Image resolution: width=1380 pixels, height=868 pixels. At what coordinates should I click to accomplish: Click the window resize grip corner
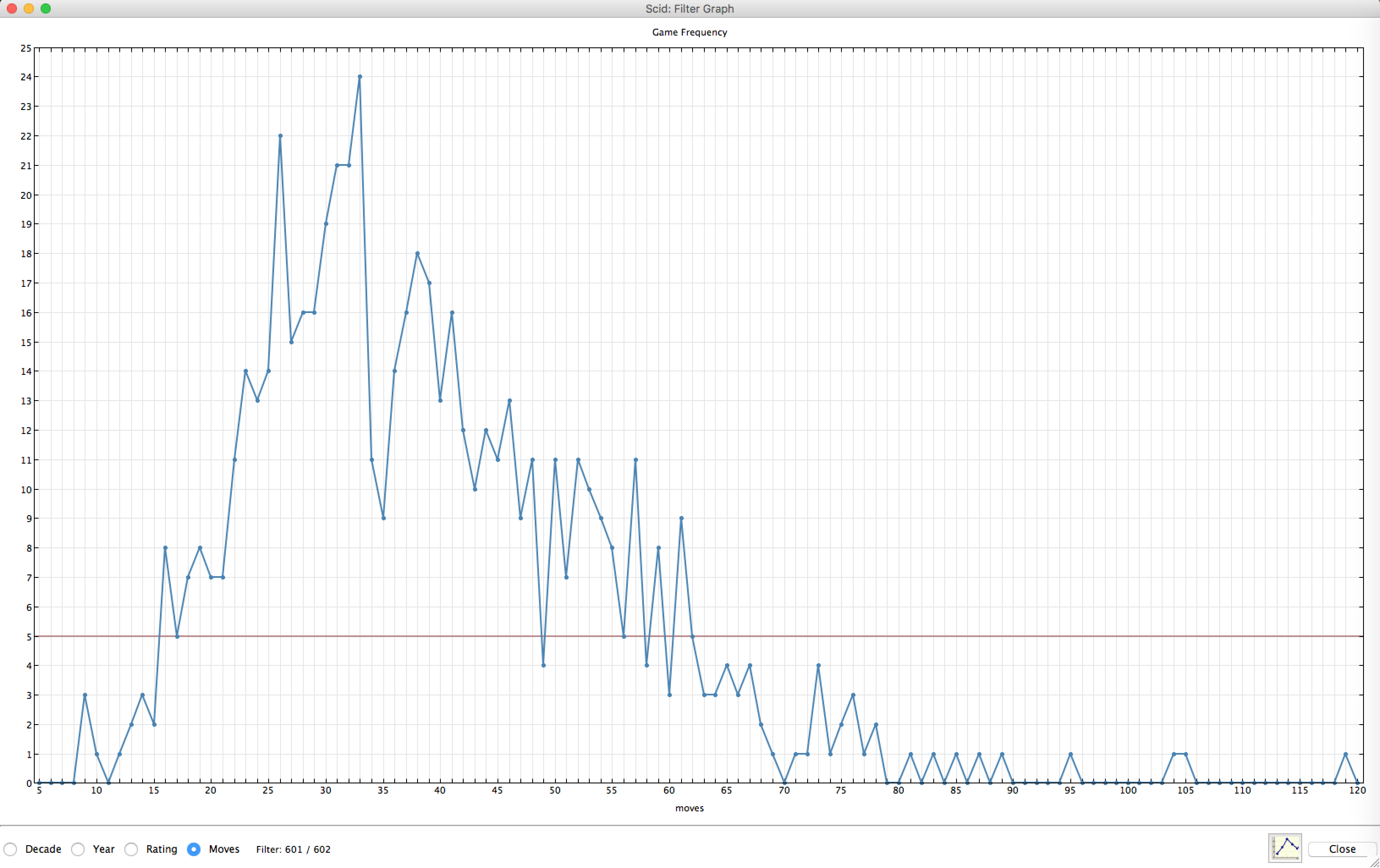click(x=1374, y=862)
